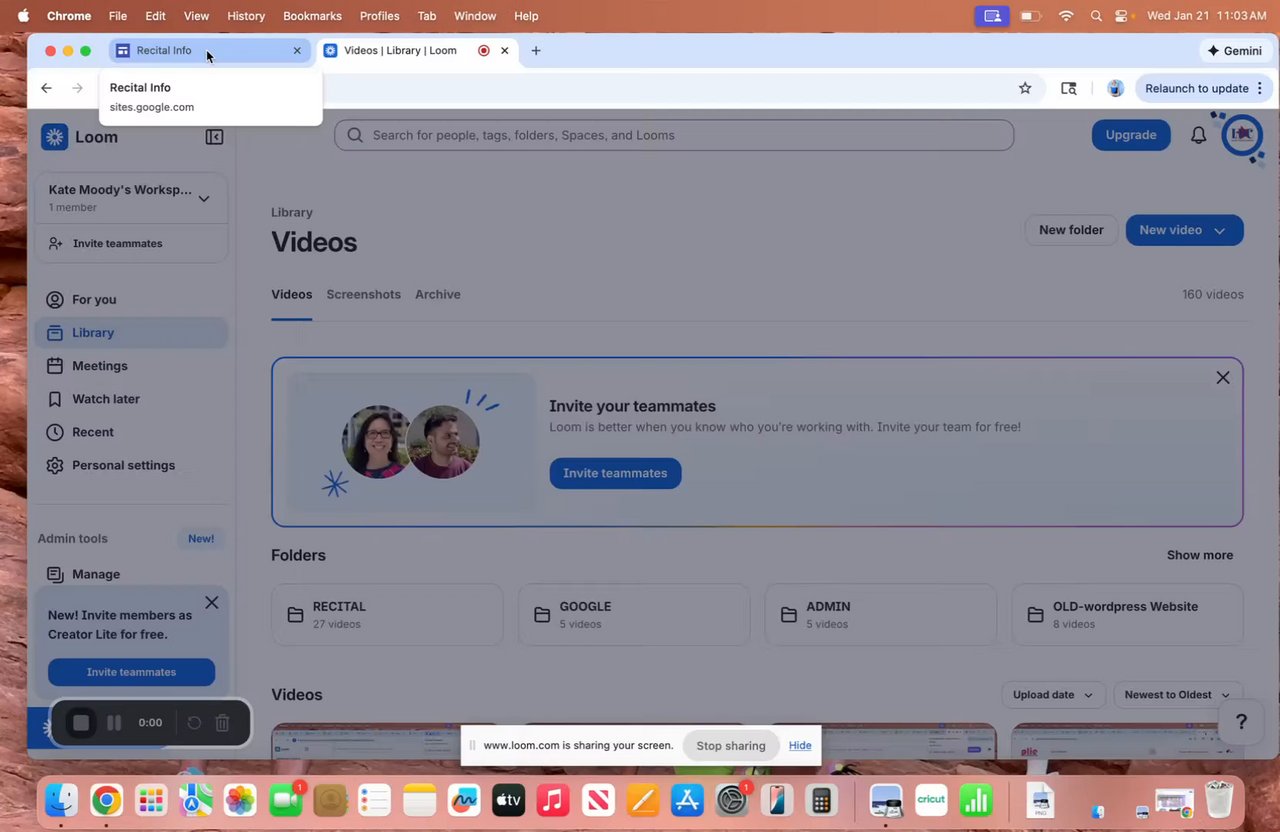
Task: Open Photos in the Dock
Action: click(240, 800)
